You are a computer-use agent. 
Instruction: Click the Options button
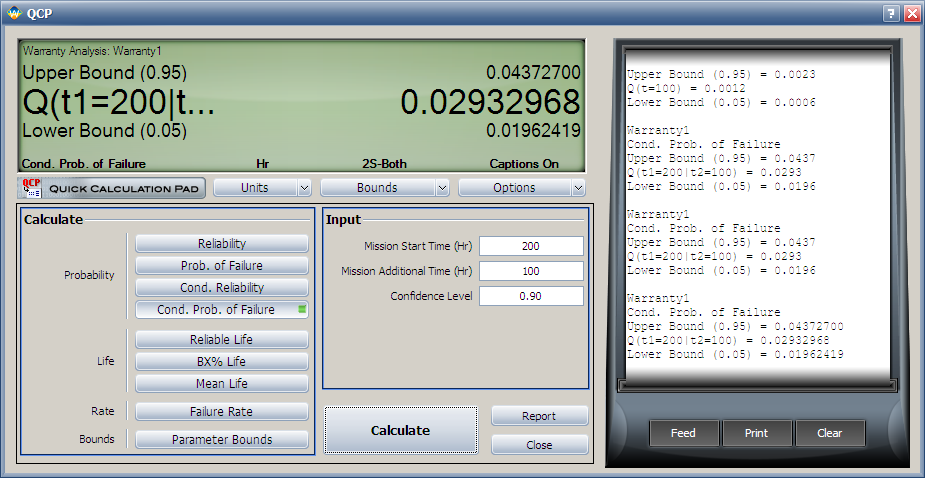pos(514,188)
